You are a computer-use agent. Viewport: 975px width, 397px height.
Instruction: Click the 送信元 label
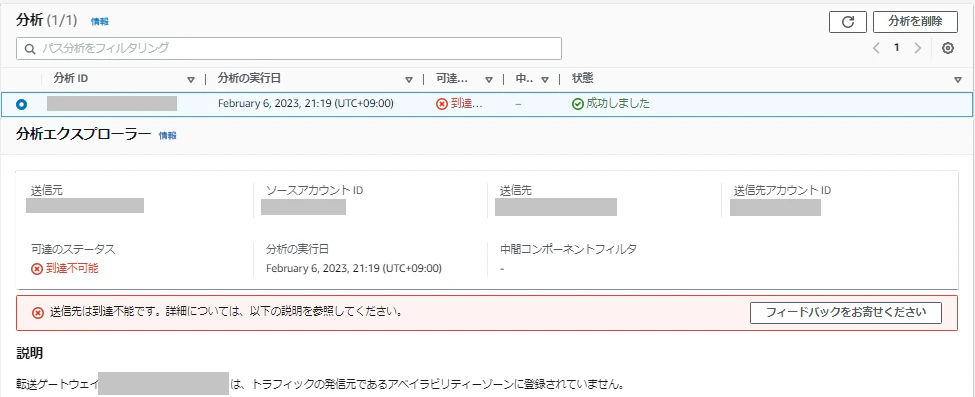(x=47, y=190)
